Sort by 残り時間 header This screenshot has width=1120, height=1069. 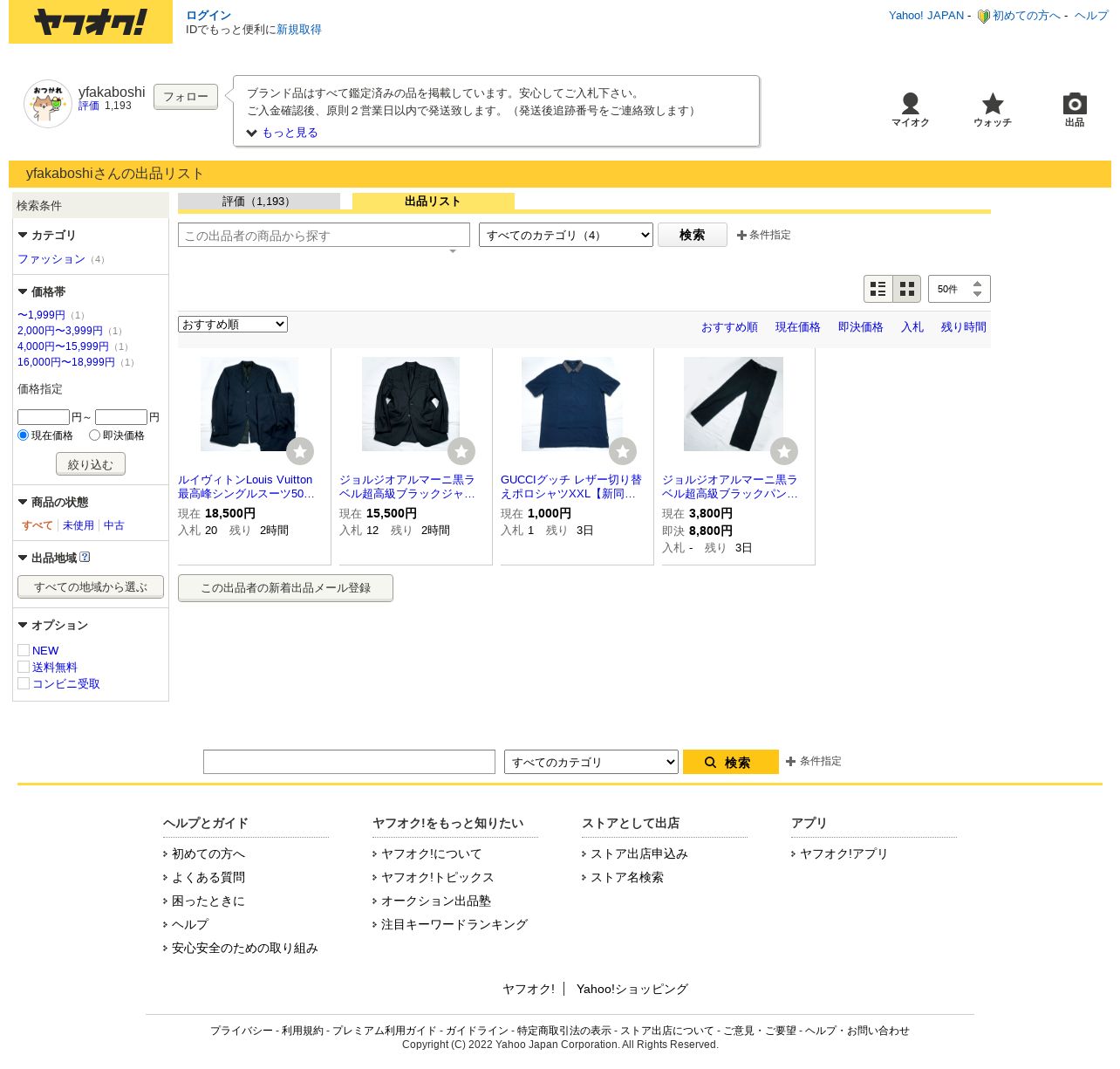[x=964, y=327]
